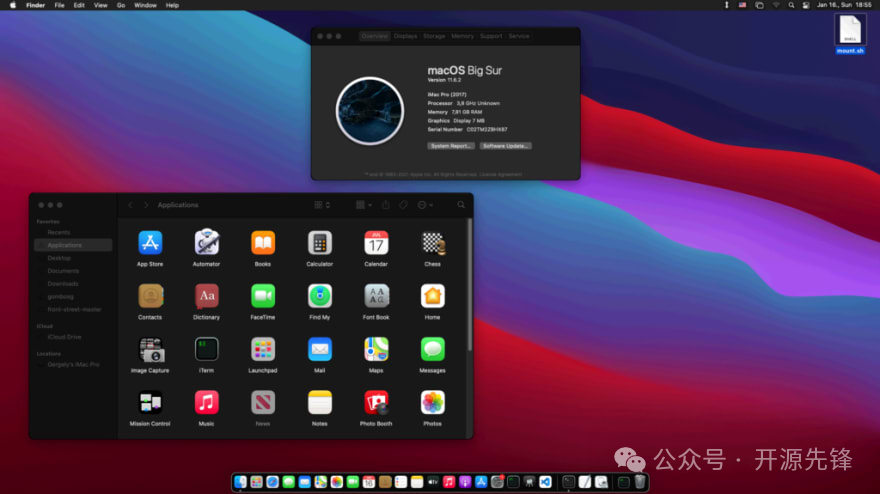Open App Store in the Applications window
Image resolution: width=880 pixels, height=494 pixels.
click(150, 243)
